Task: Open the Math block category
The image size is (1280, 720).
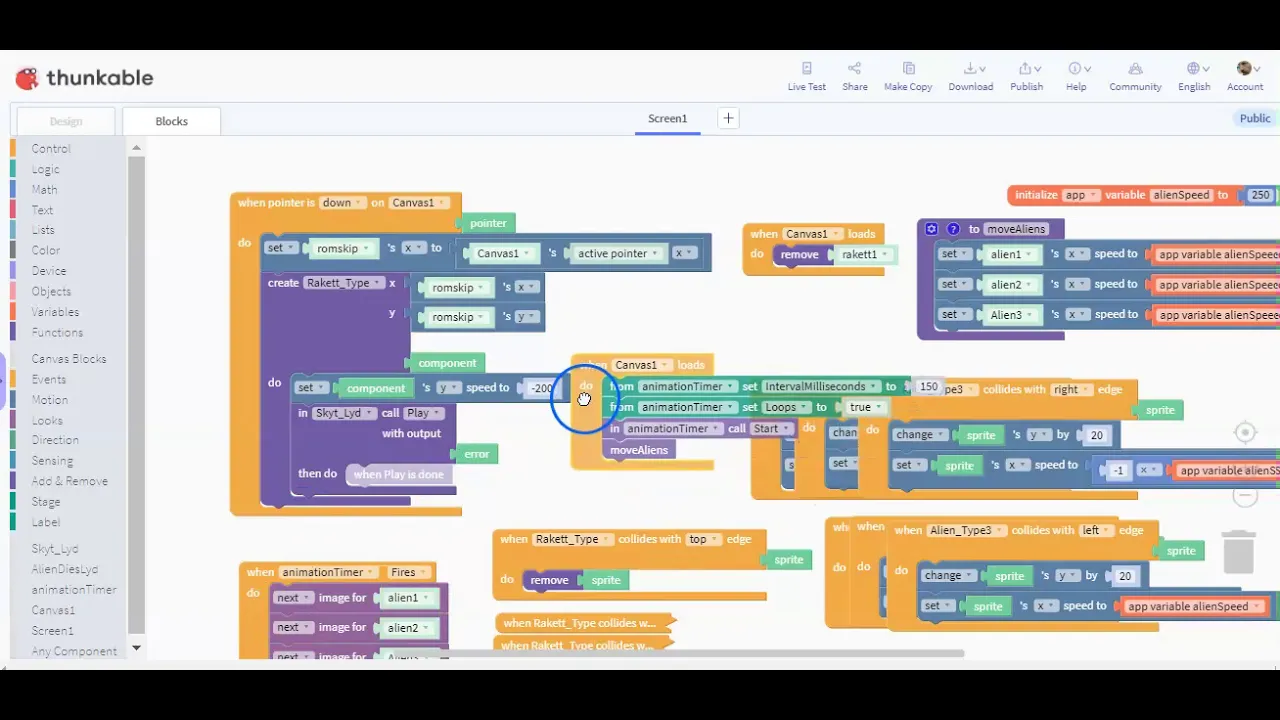Action: pos(45,189)
